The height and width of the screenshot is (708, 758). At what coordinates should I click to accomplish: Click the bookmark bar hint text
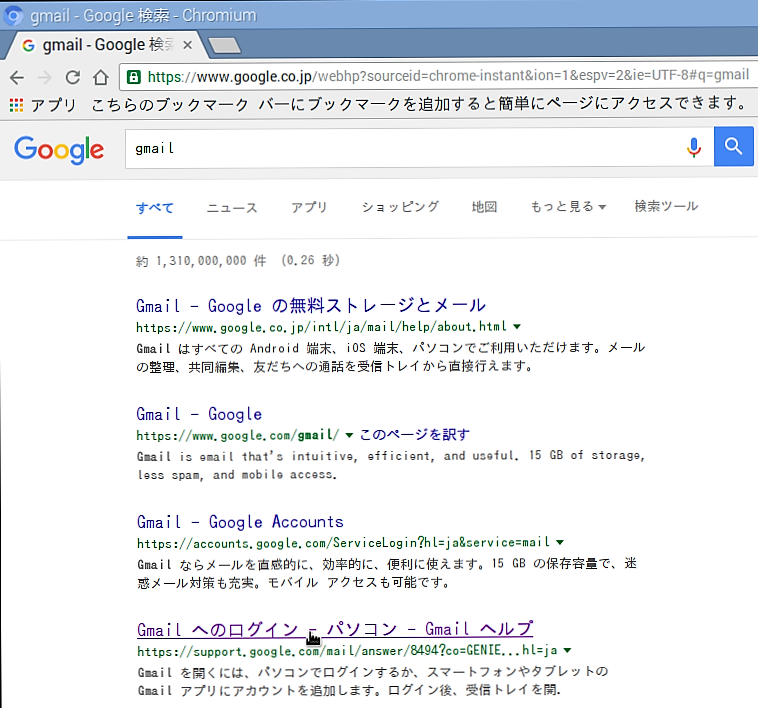419,104
